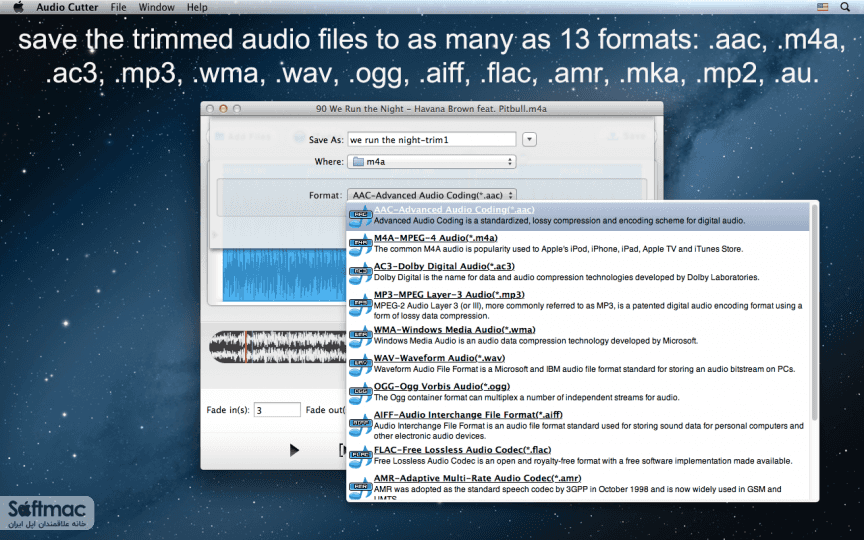Open the Audio Cutter menu
Image resolution: width=864 pixels, height=540 pixels.
point(67,7)
